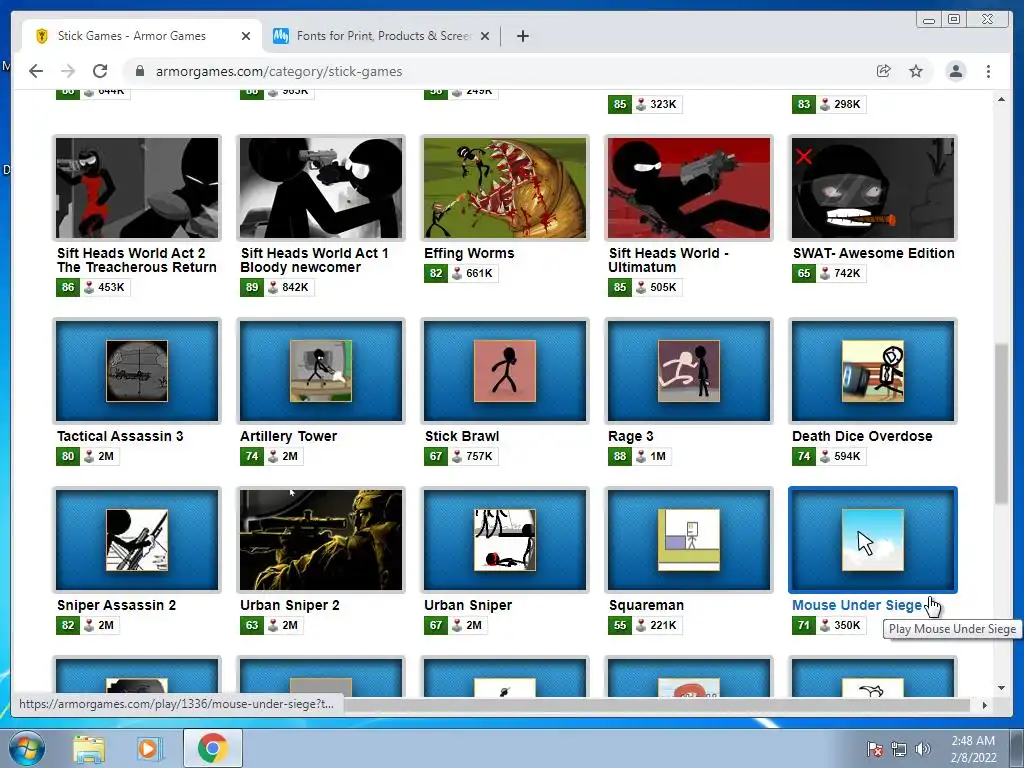The width and height of the screenshot is (1024, 768).
Task: Open Rage 3 game thumbnail
Action: coord(689,371)
